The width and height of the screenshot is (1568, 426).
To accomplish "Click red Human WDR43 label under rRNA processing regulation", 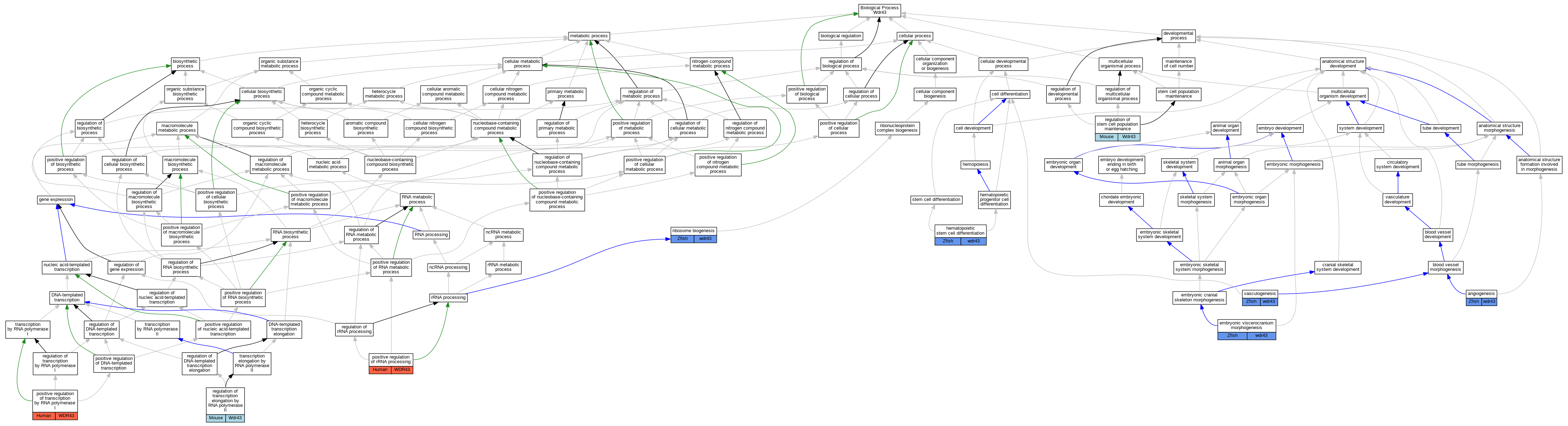I will point(391,370).
